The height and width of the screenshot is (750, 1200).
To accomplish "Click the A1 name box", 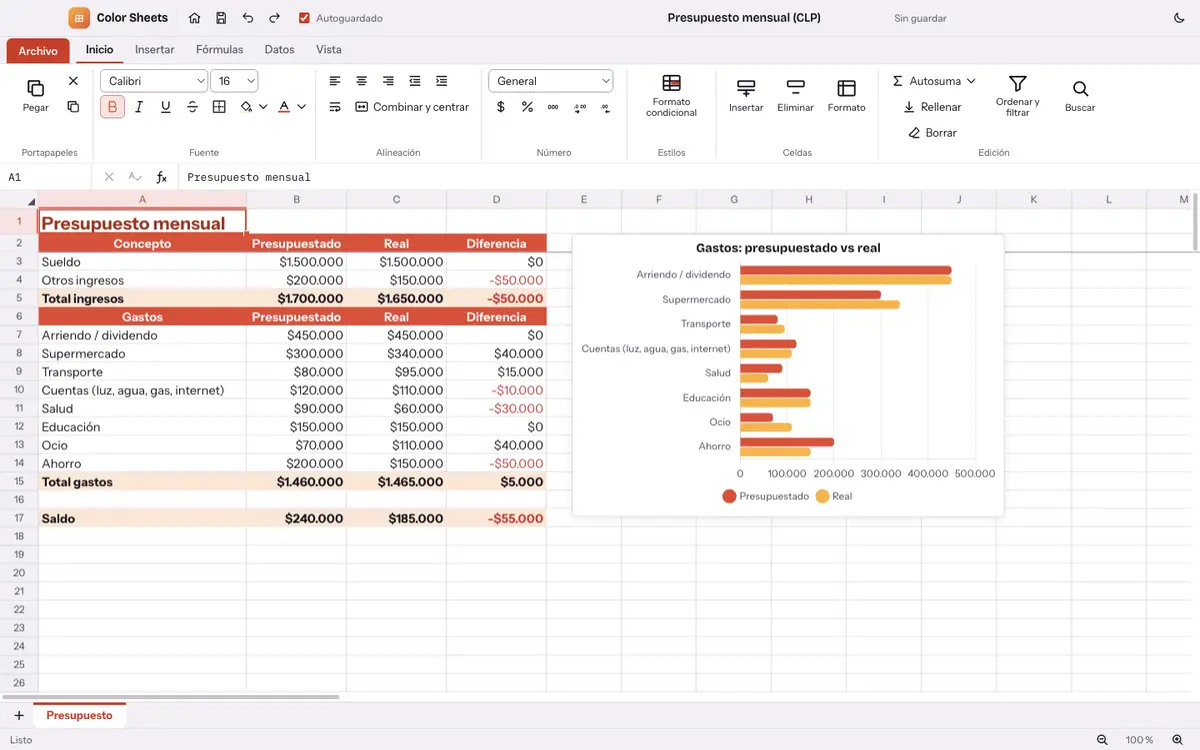I will pyautogui.click(x=45, y=177).
